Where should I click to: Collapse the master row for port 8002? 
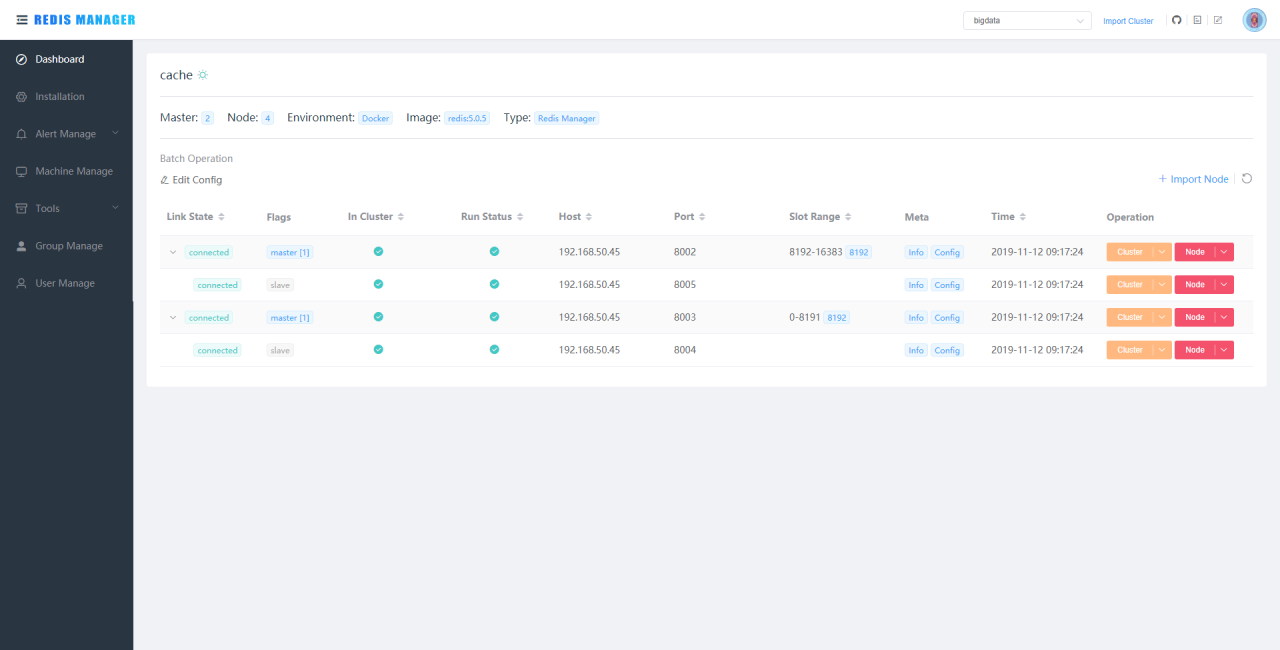coord(173,252)
